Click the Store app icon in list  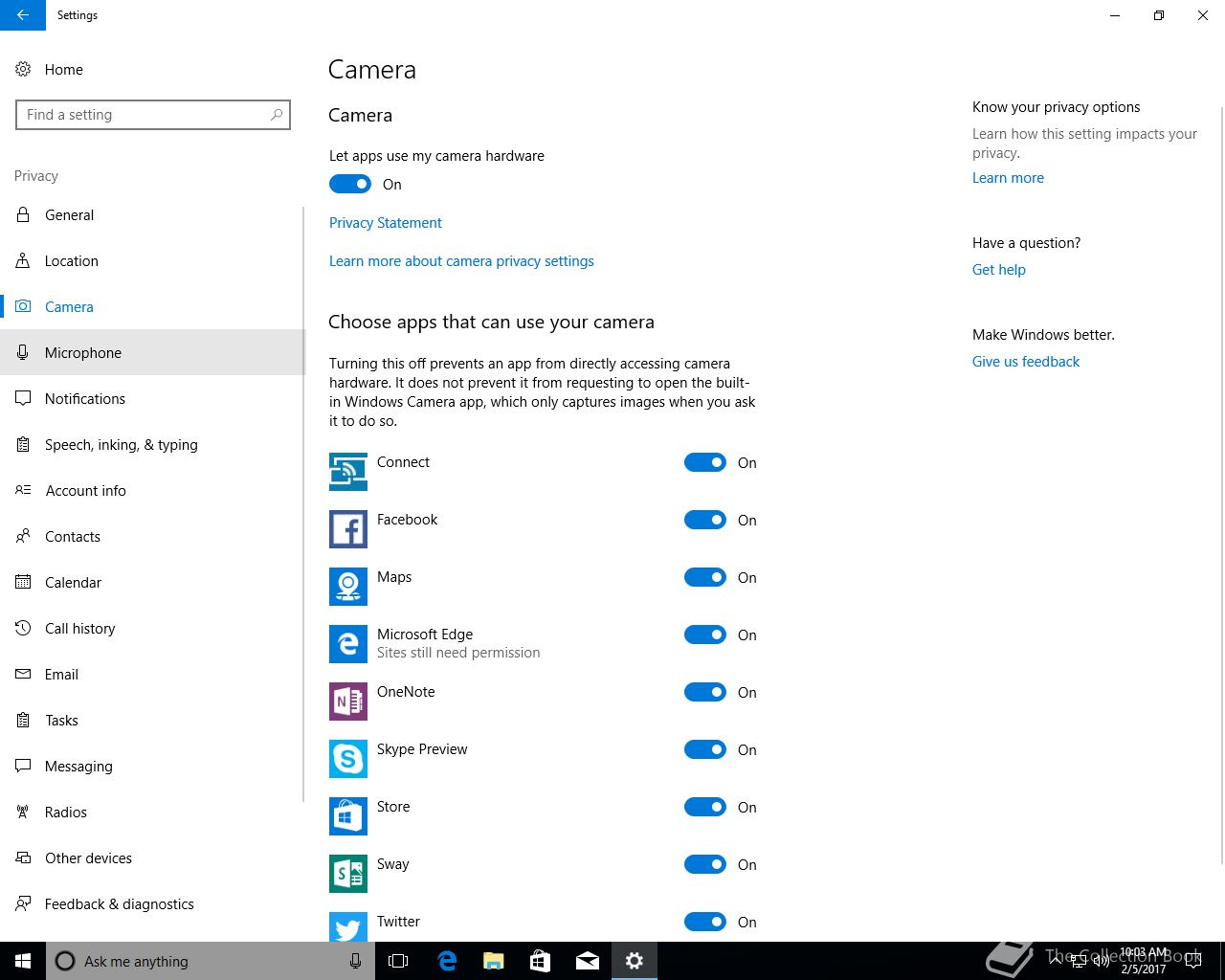click(x=348, y=816)
